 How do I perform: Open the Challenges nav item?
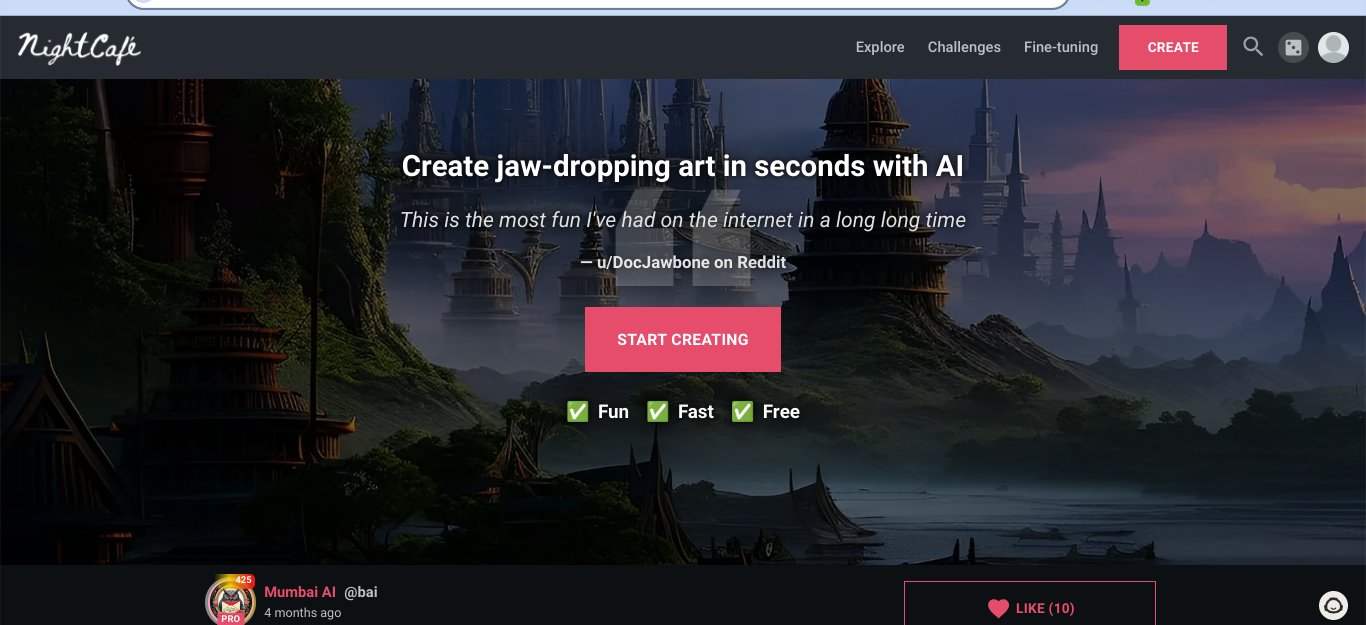click(x=964, y=47)
